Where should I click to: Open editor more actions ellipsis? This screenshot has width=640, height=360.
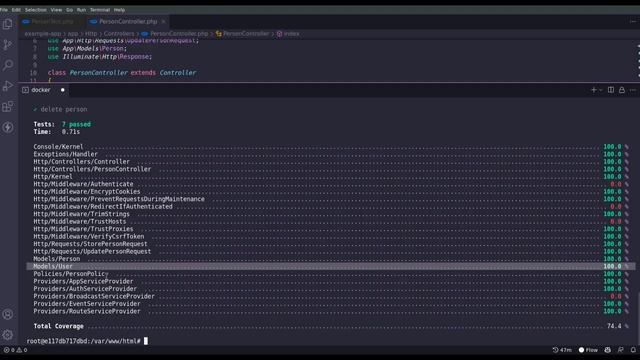point(633,21)
